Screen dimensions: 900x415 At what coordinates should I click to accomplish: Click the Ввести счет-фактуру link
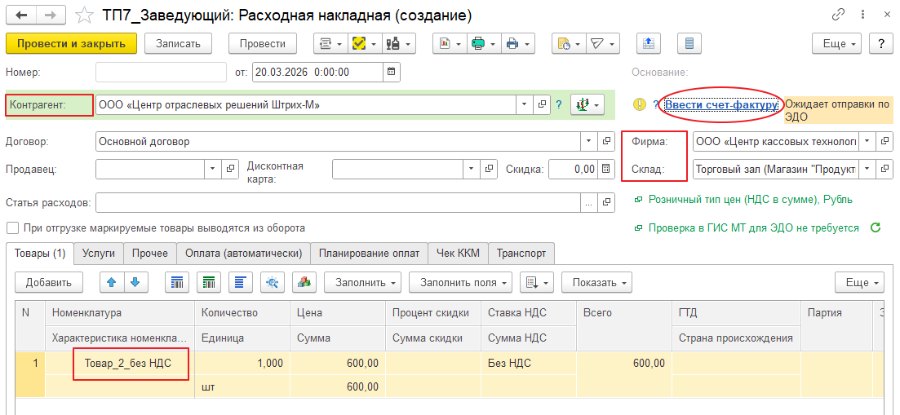coord(721,104)
